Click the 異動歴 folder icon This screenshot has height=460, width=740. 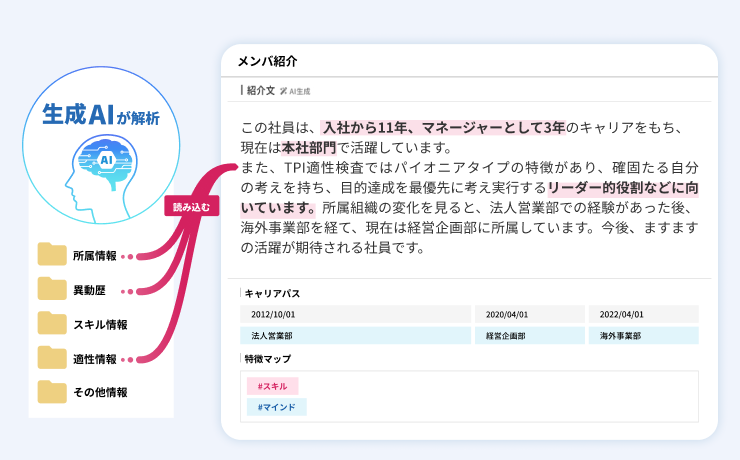(52, 288)
